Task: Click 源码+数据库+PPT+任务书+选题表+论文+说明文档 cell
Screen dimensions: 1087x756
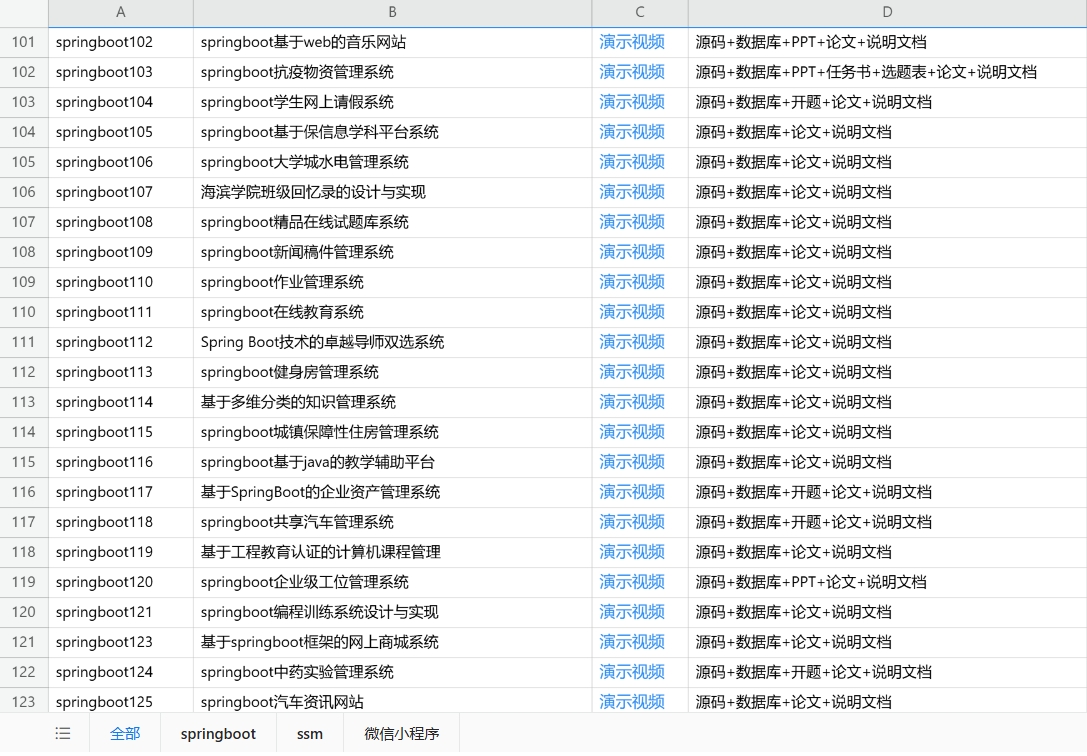Action: [x=887, y=72]
